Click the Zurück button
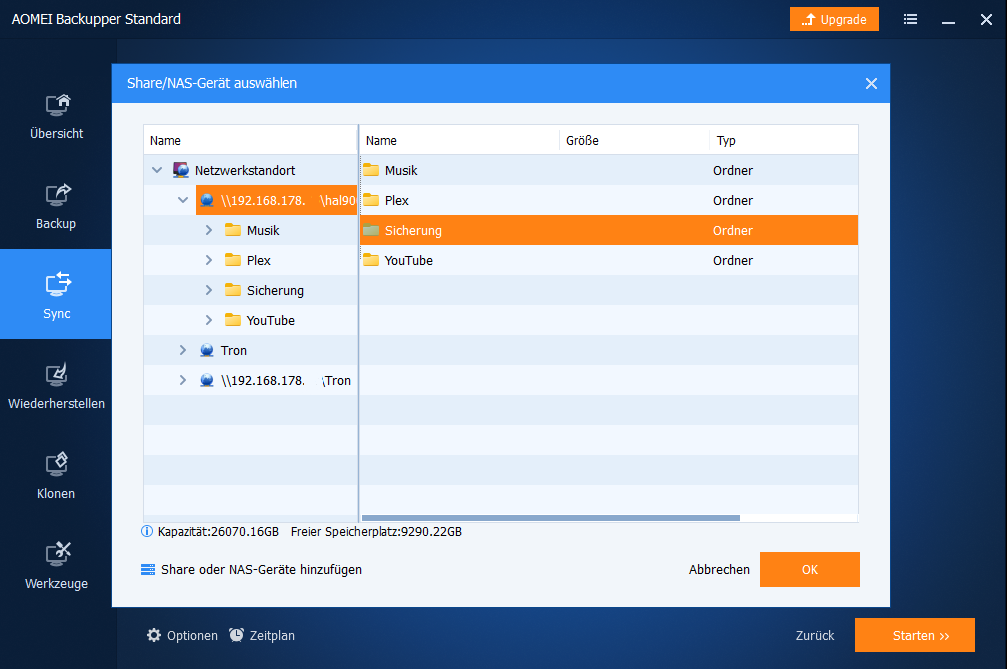Screen dimensions: 1007x669 coord(814,636)
